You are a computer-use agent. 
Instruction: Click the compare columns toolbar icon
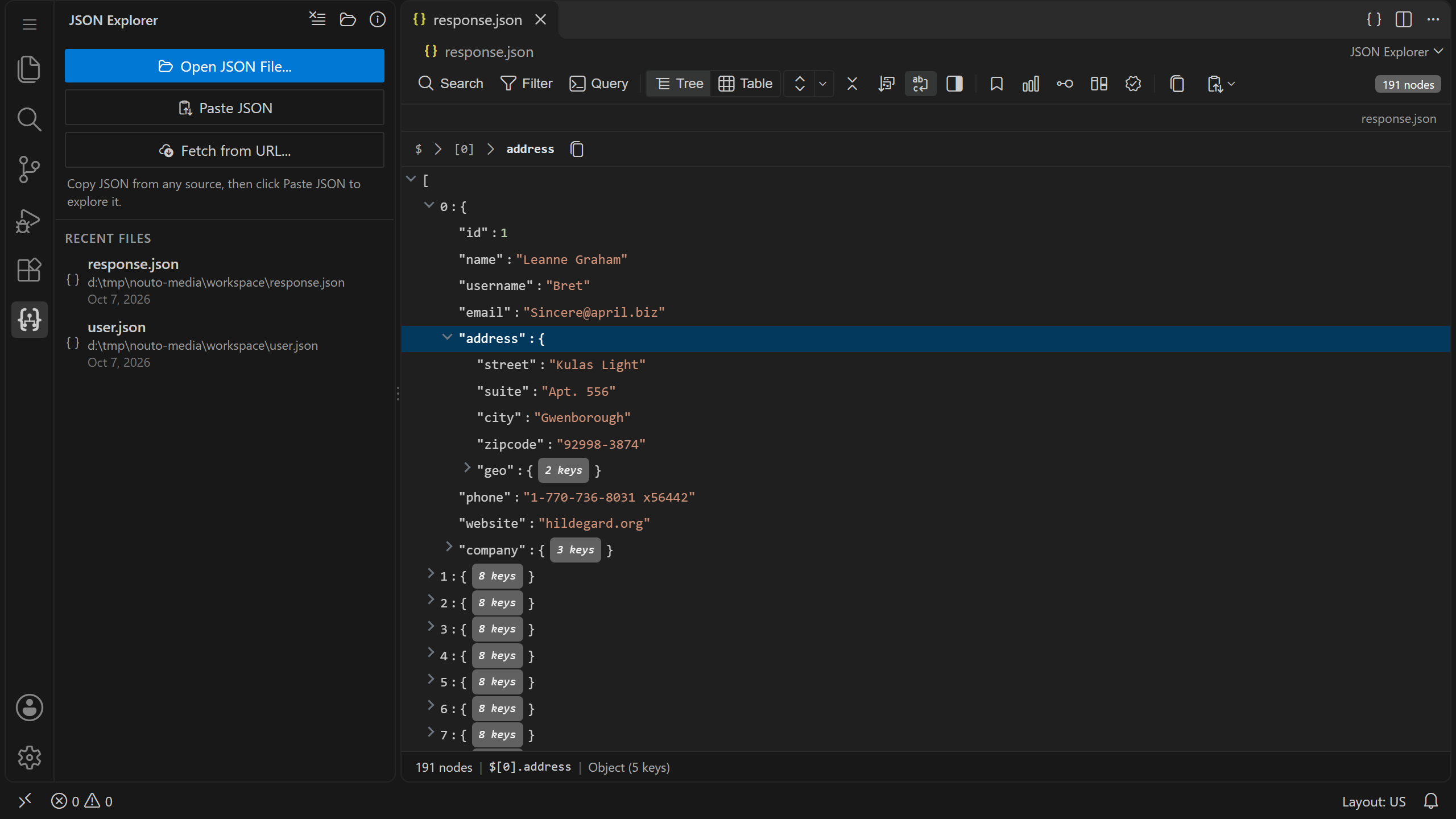[1099, 84]
